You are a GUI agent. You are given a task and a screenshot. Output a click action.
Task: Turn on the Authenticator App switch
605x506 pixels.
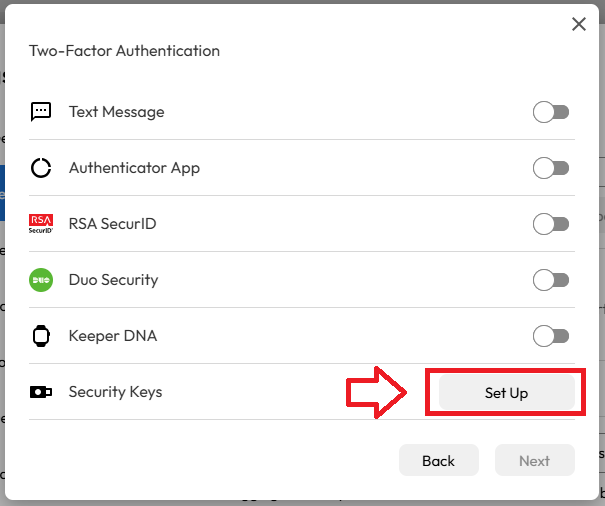tap(551, 168)
